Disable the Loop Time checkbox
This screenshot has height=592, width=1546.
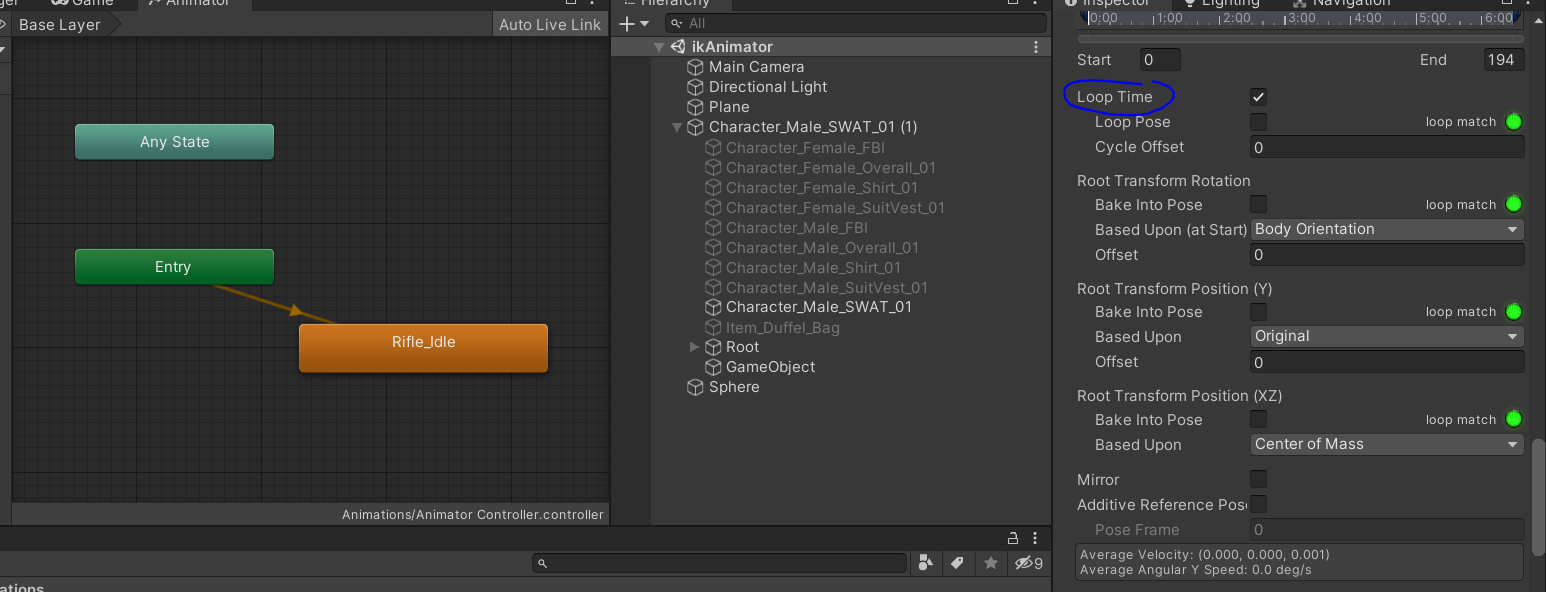pos(1258,97)
